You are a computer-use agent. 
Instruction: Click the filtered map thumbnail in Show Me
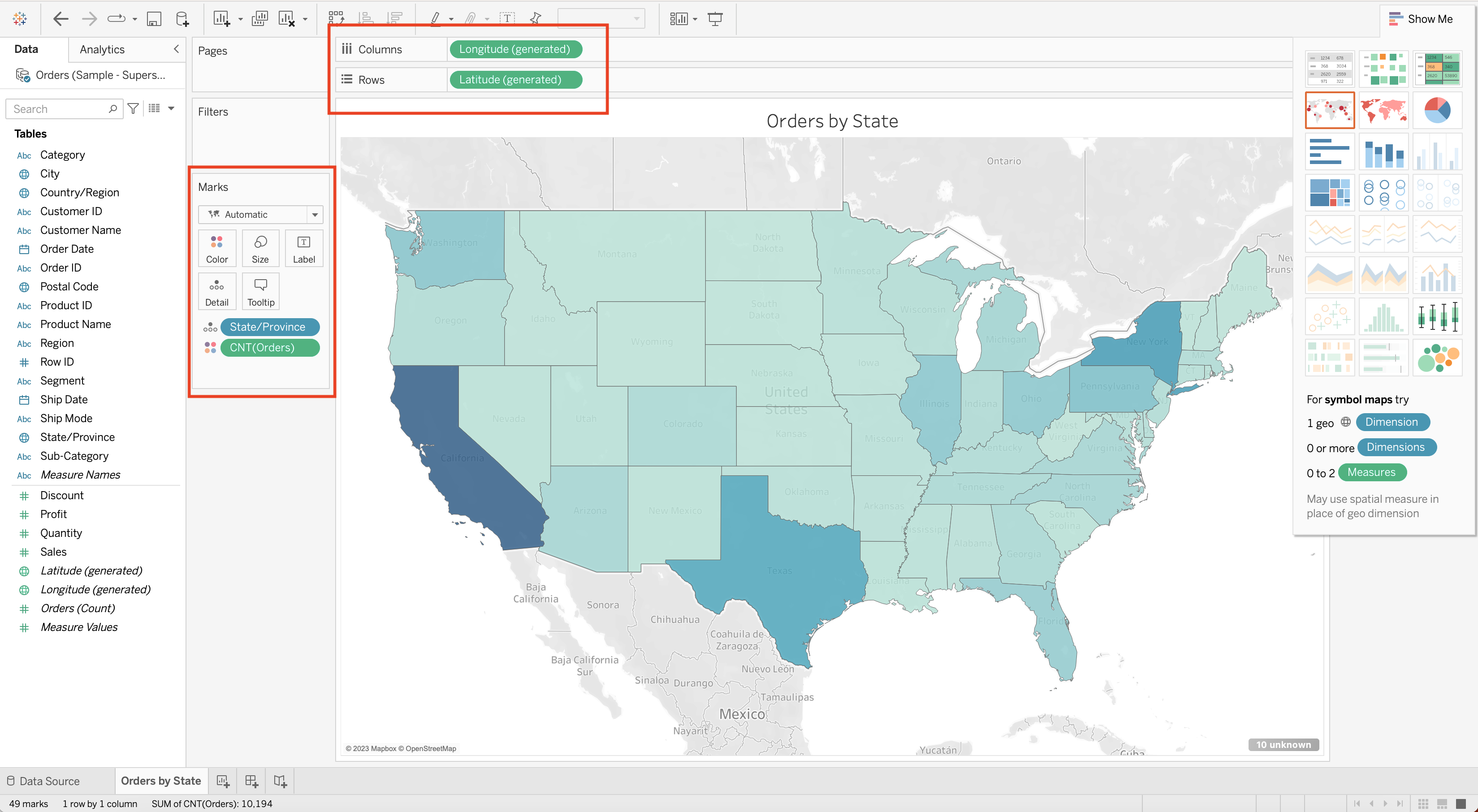click(1384, 110)
